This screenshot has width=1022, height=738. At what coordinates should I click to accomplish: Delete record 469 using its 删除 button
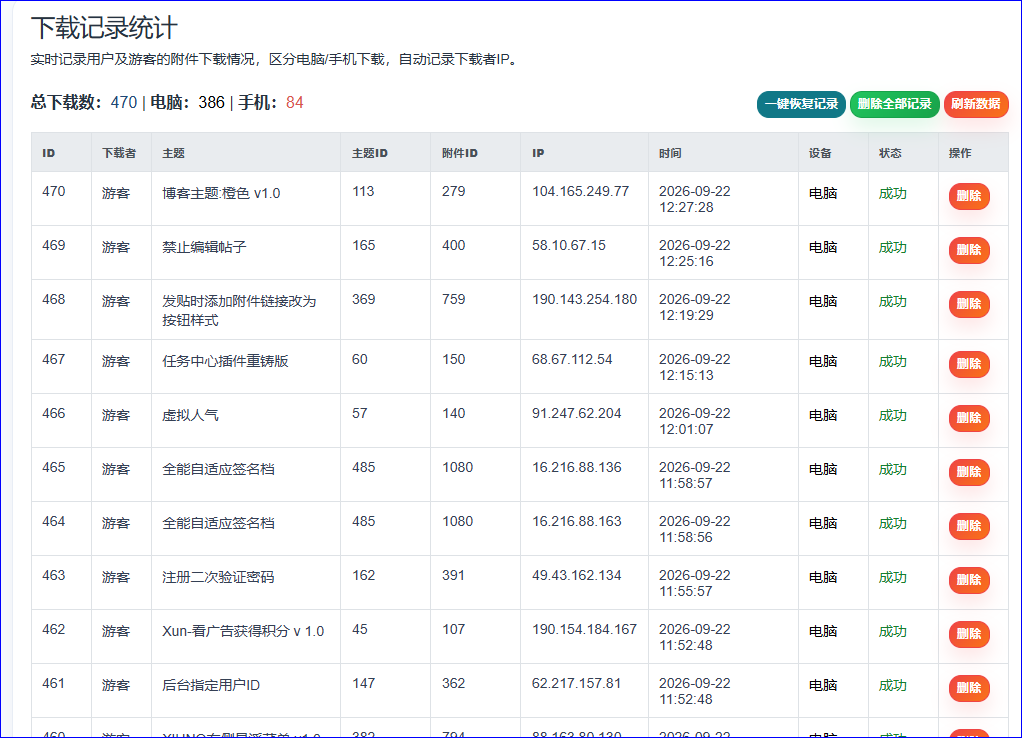(969, 250)
